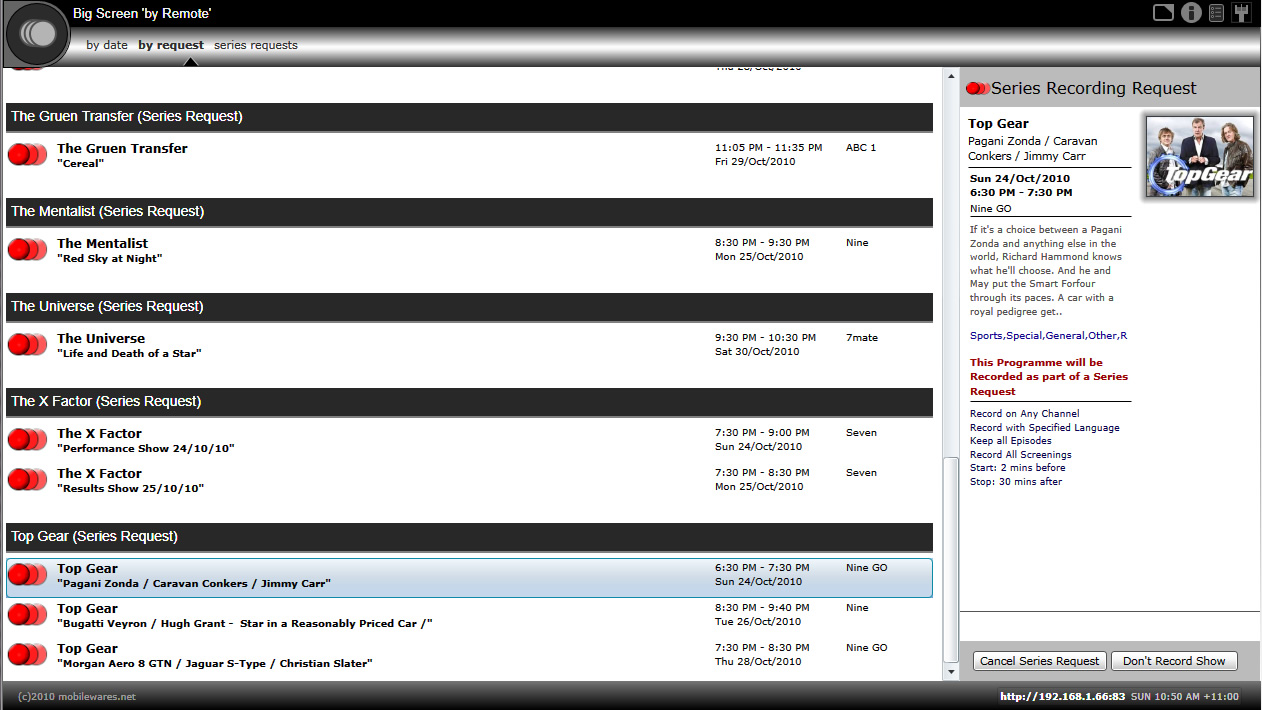The image size is (1262, 710).
Task: Click the red icon beside Series Recording Request heading
Action: point(977,89)
